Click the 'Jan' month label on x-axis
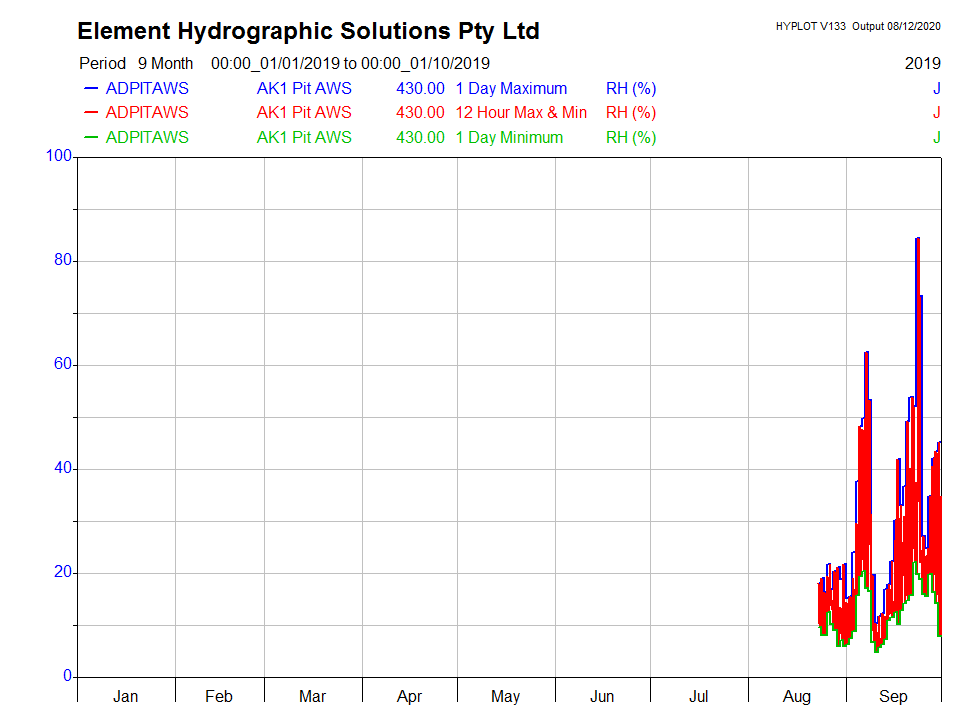Screen dimensions: 968x726 [x=126, y=696]
